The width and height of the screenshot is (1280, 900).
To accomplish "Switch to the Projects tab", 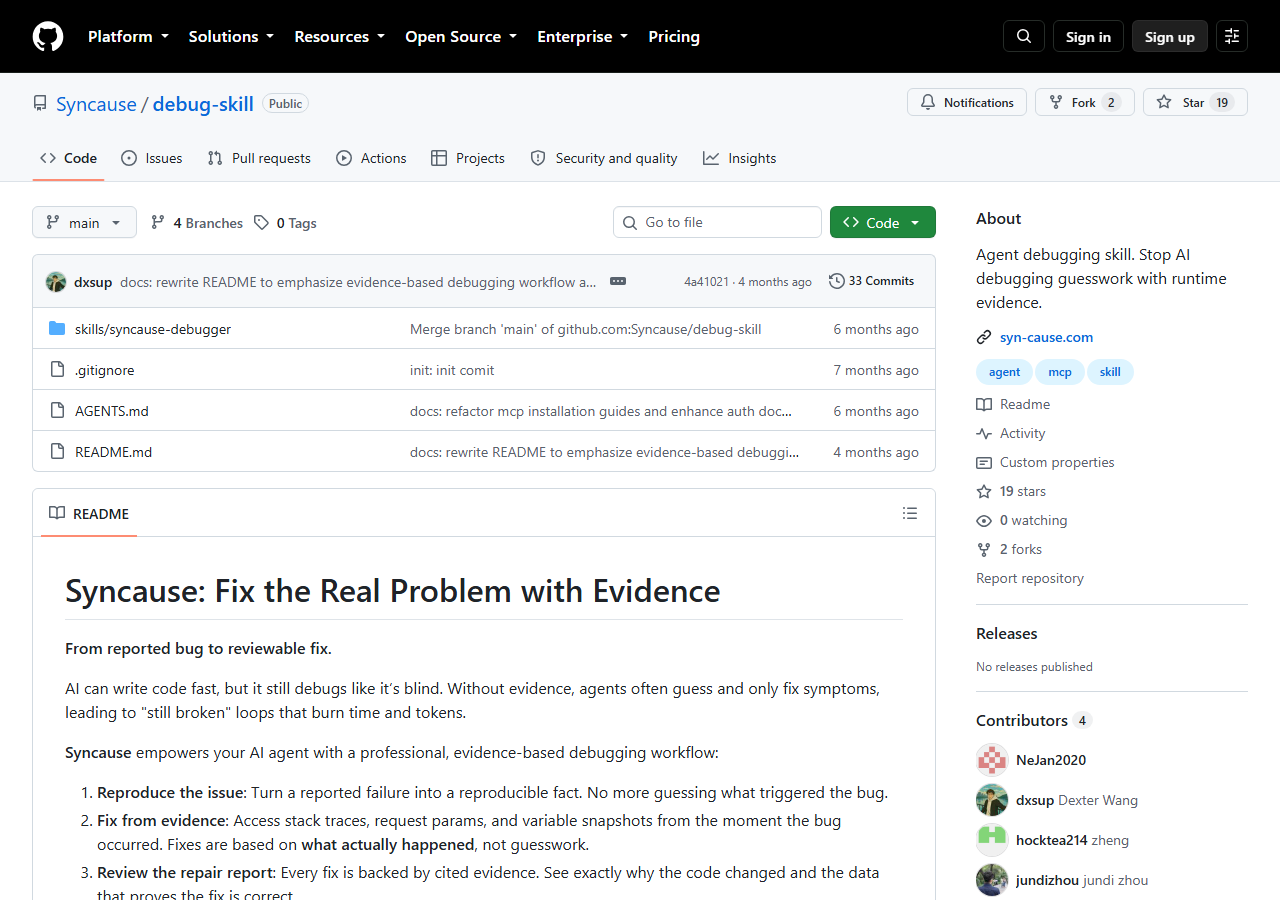I will pos(468,158).
